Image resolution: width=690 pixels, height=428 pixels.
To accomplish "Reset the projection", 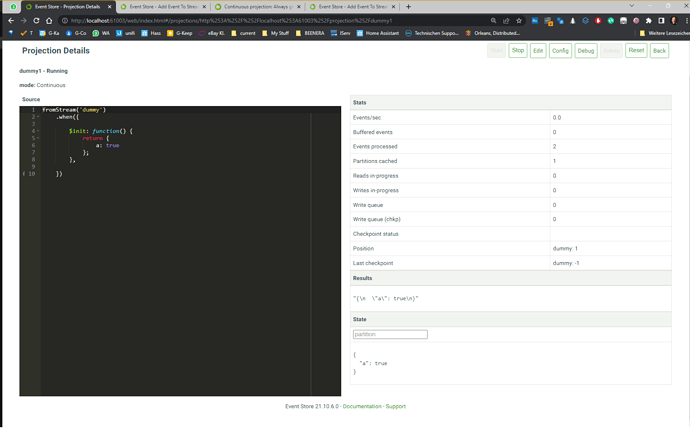I will click(636, 51).
